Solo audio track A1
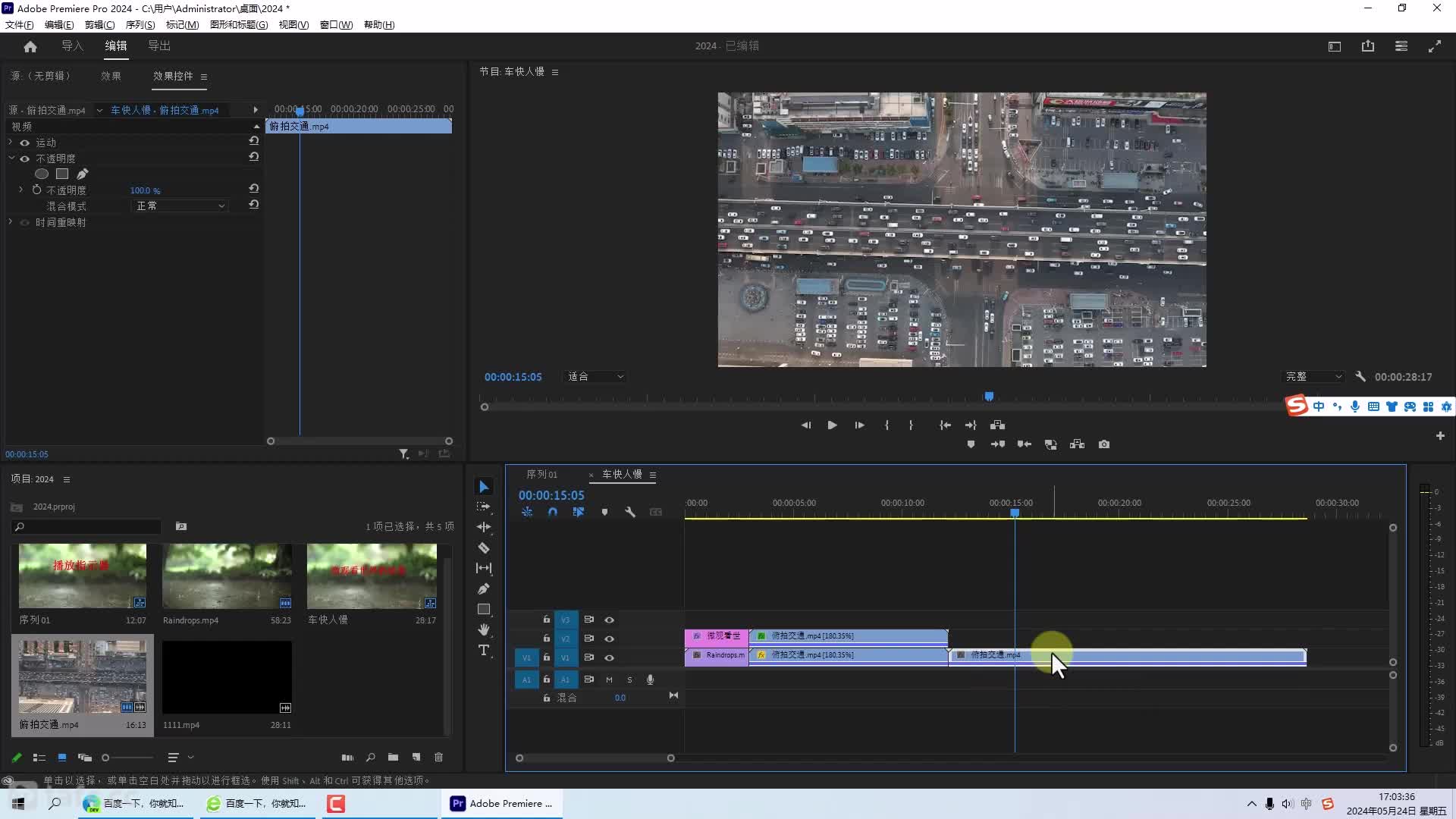The image size is (1456, 819). coord(629,680)
